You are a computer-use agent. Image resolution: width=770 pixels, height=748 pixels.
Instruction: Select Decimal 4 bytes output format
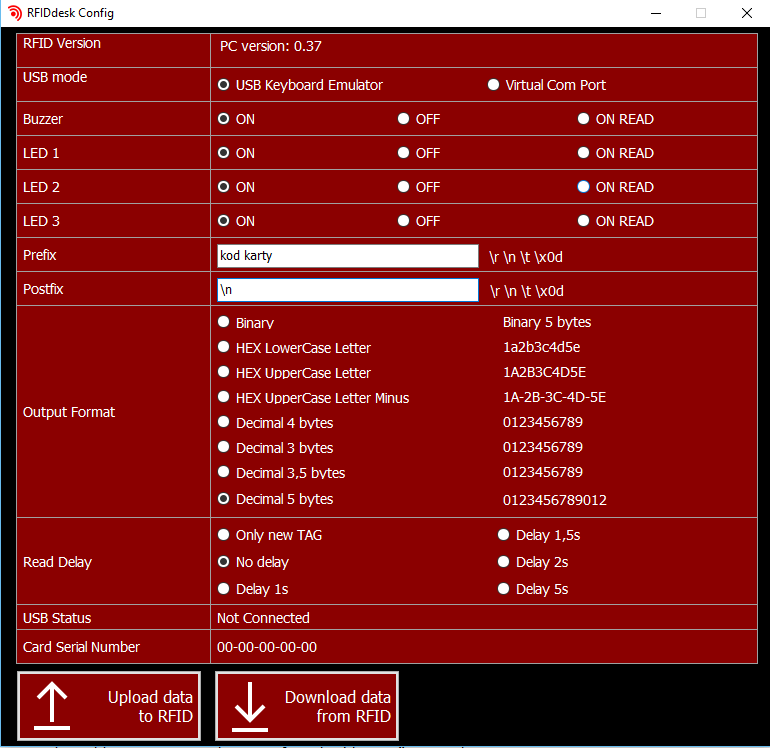224,422
